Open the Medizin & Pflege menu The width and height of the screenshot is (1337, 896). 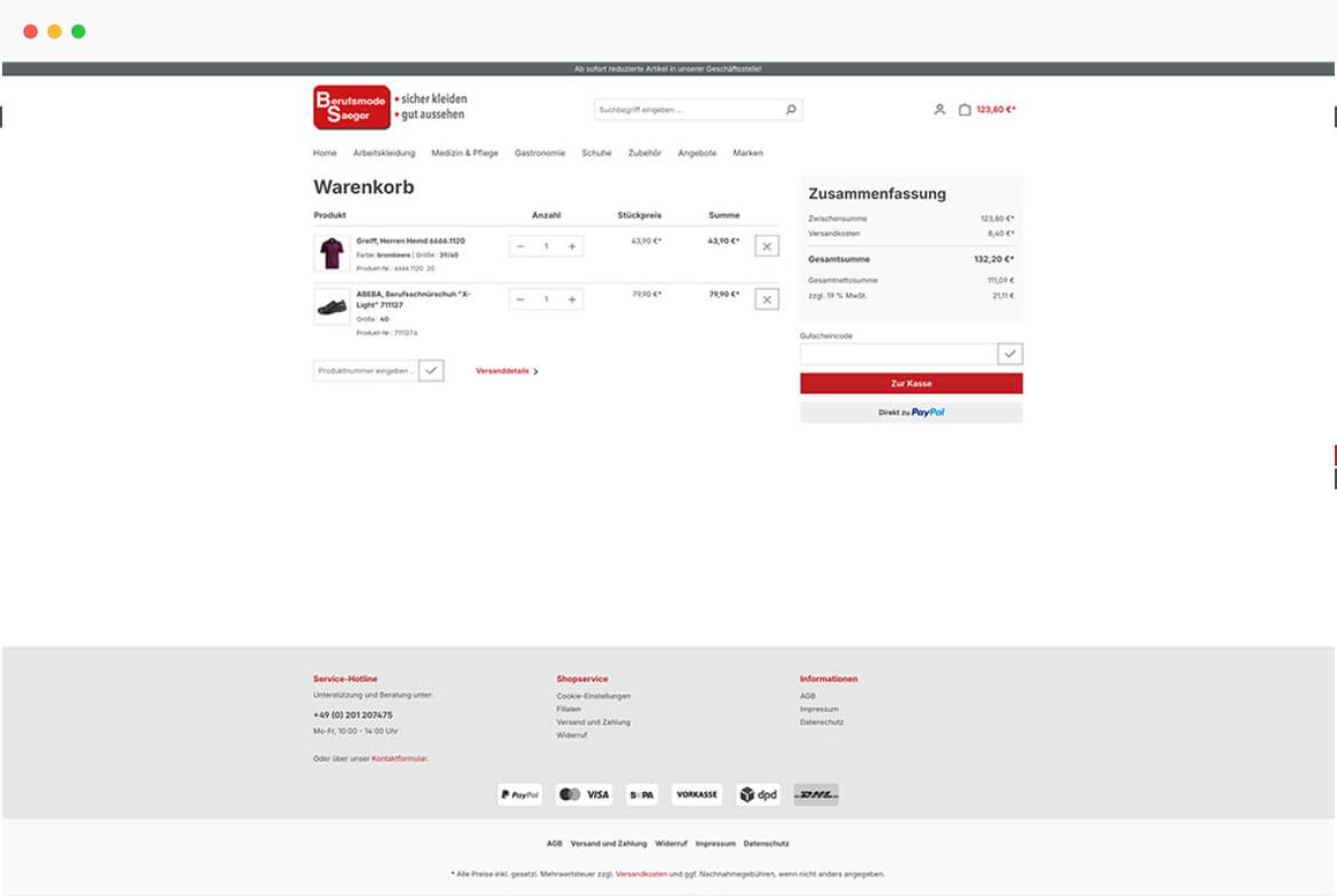click(464, 153)
